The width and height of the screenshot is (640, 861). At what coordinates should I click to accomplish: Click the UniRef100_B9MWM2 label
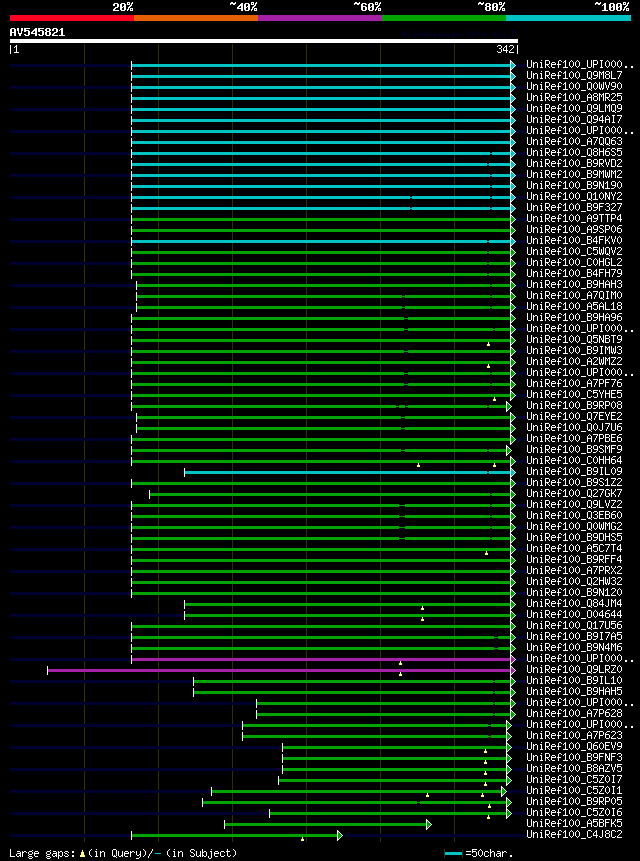pyautogui.click(x=574, y=175)
